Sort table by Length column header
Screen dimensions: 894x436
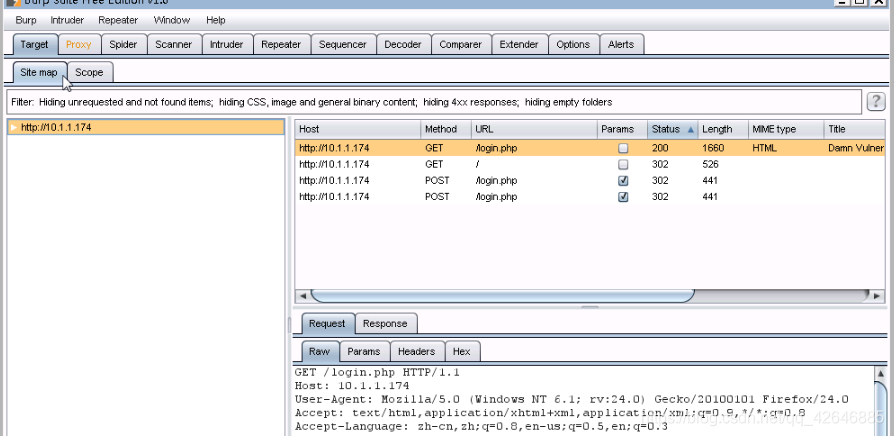(x=717, y=130)
